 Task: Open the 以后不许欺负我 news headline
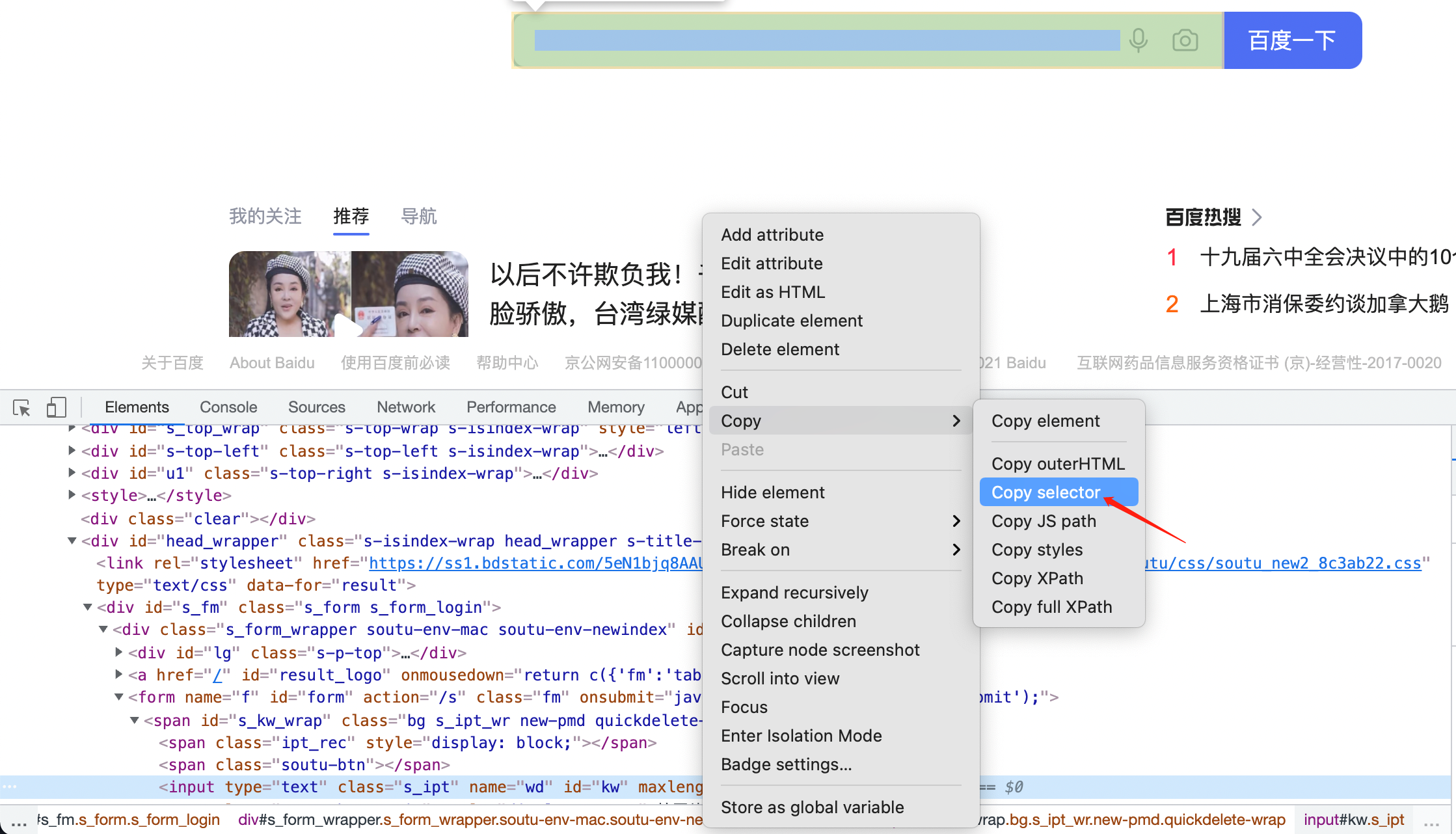(x=596, y=294)
